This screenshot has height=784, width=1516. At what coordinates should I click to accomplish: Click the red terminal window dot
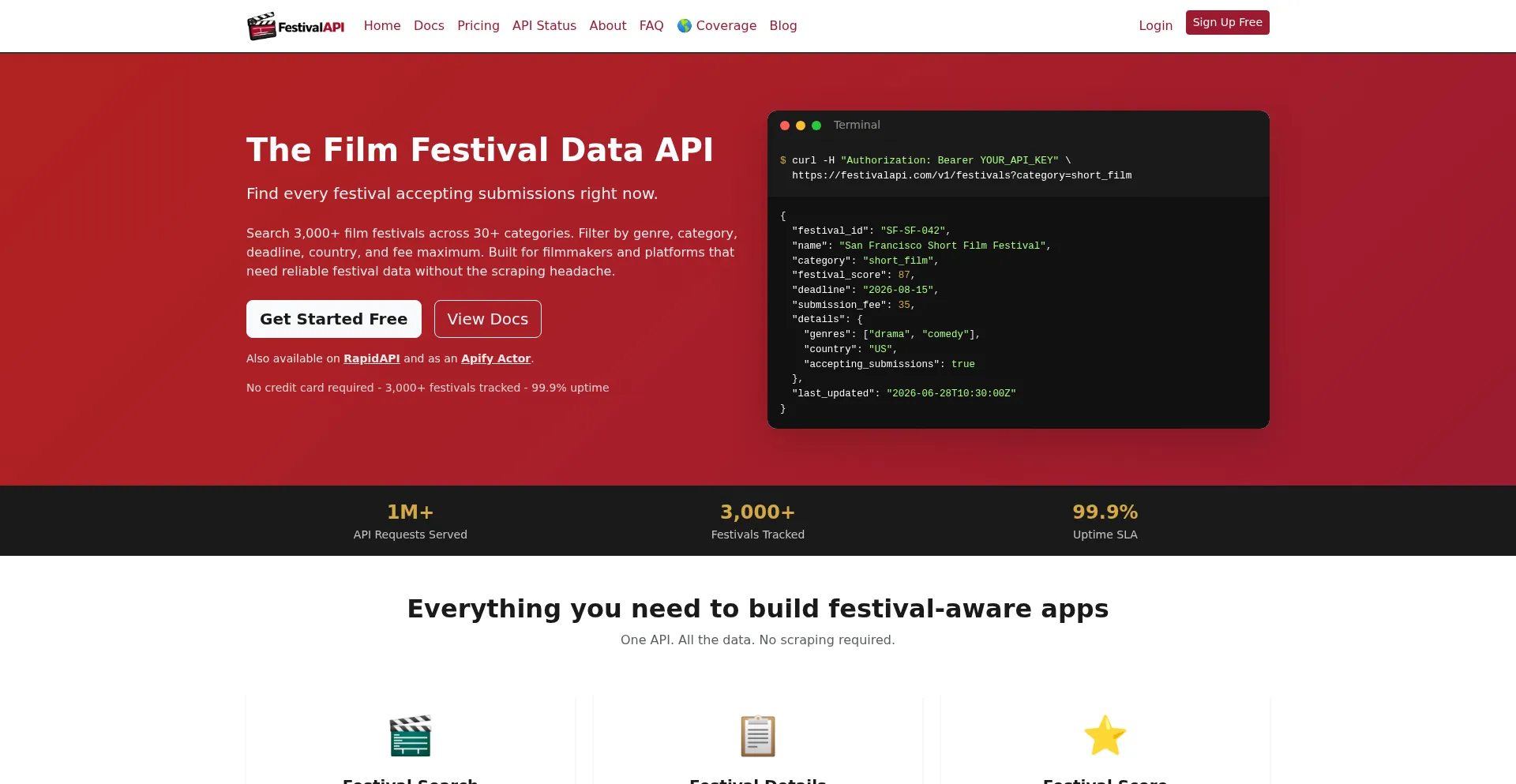(x=785, y=126)
